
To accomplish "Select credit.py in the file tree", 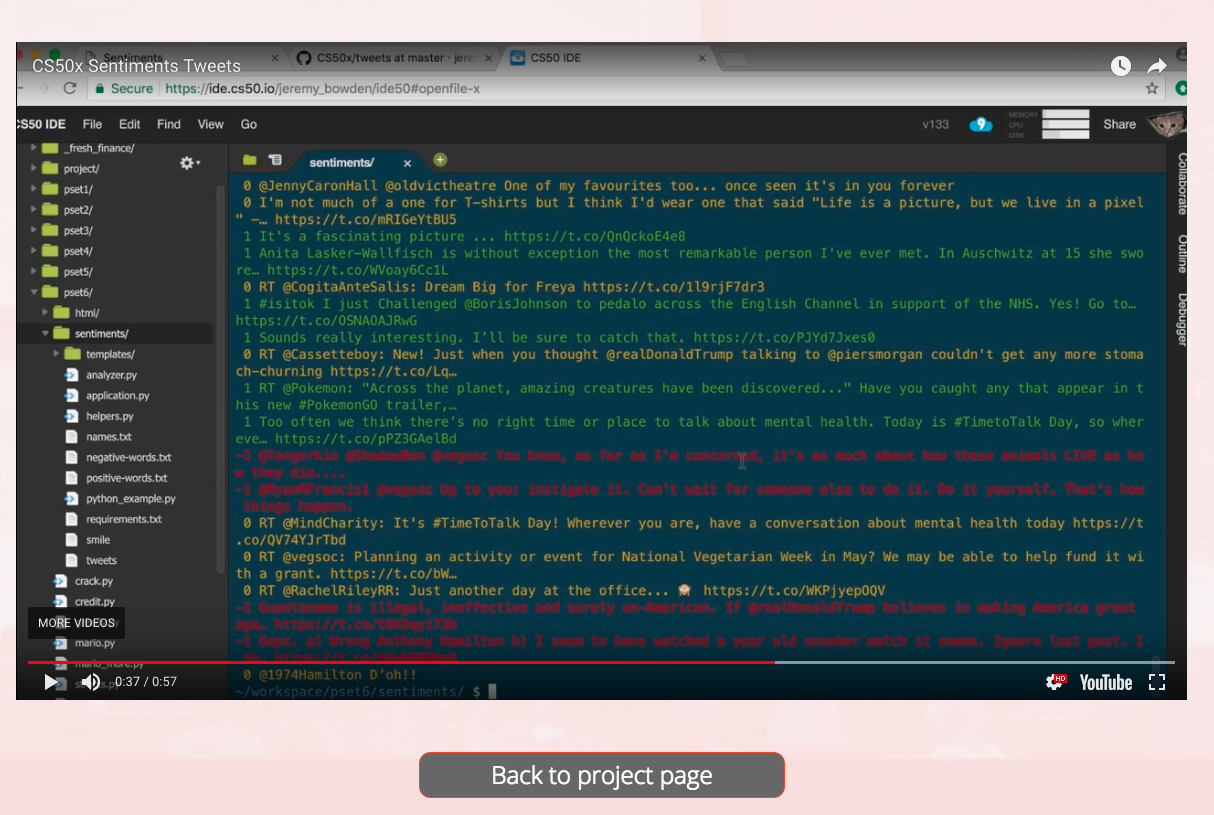I will (94, 602).
